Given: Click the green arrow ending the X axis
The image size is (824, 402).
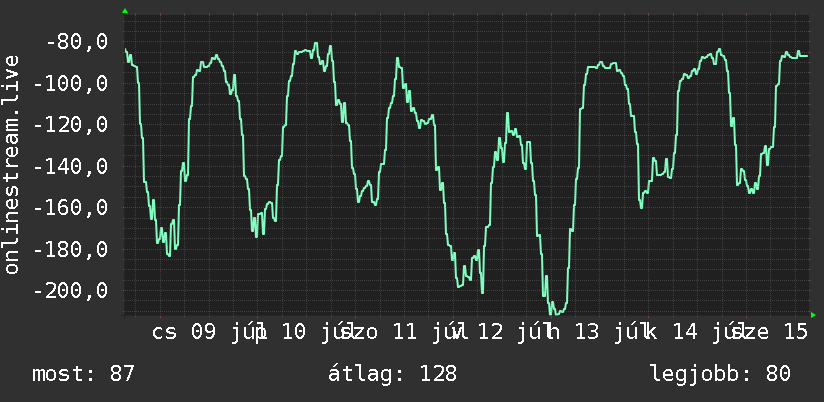Looking at the screenshot, I should [813, 315].
